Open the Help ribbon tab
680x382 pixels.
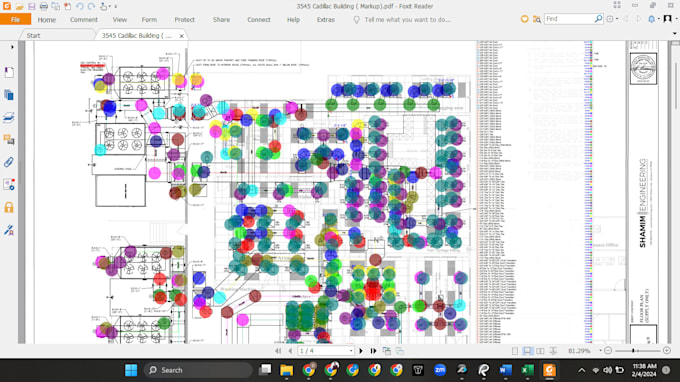(293, 20)
